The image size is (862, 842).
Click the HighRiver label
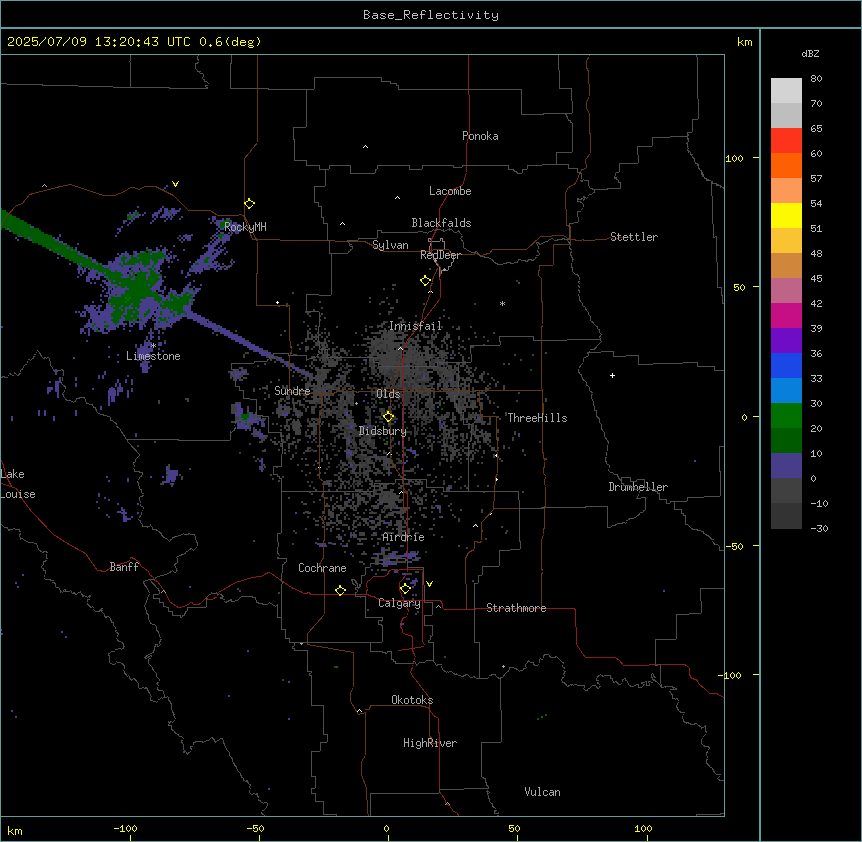429,743
